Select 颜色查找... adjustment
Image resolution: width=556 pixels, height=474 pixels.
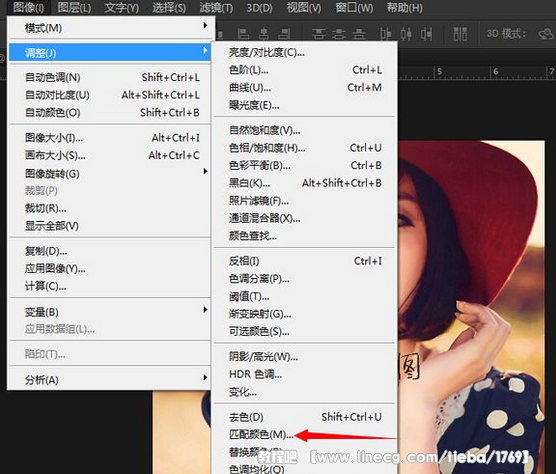pos(304,235)
